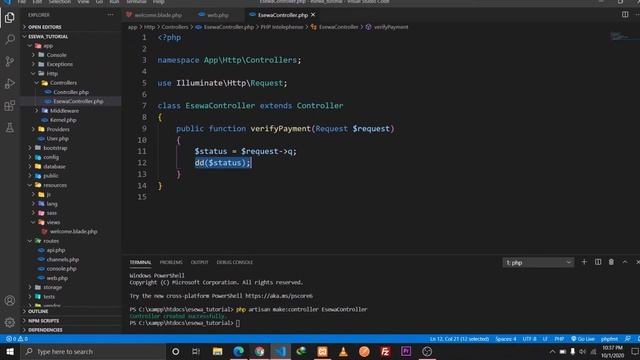Open the Windows Start menu

[x=10, y=351]
